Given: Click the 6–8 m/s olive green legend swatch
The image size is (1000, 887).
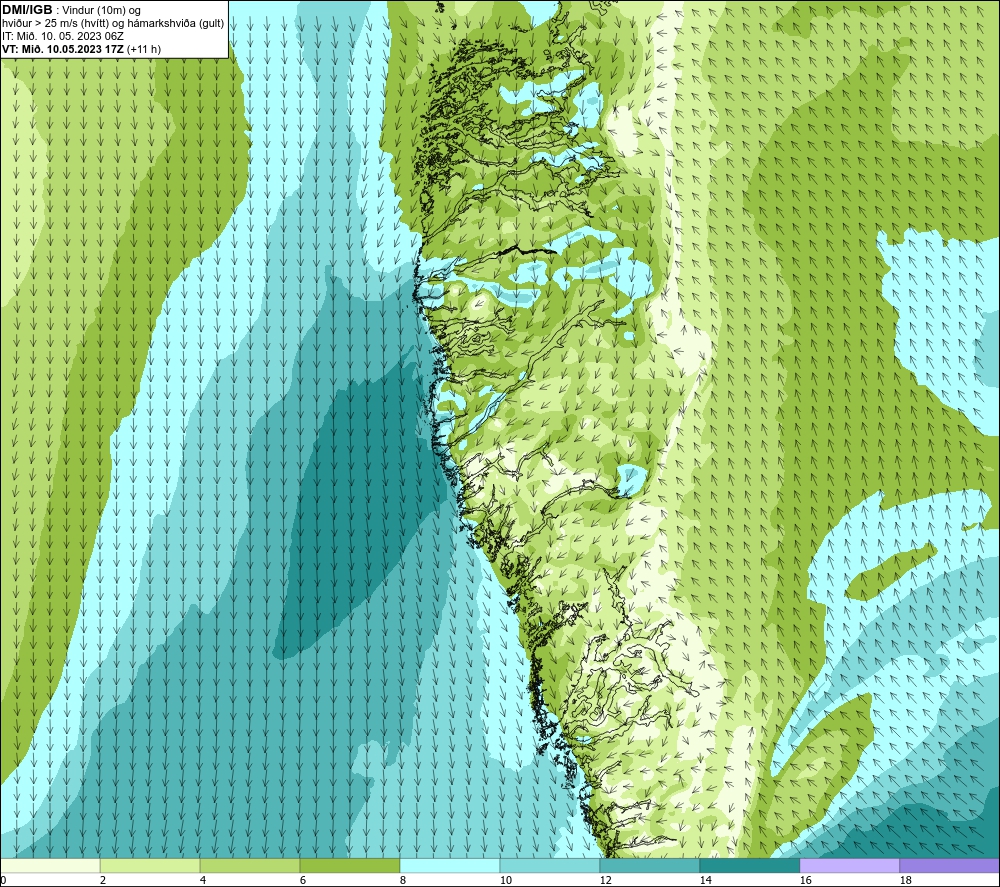Looking at the screenshot, I should point(349,865).
